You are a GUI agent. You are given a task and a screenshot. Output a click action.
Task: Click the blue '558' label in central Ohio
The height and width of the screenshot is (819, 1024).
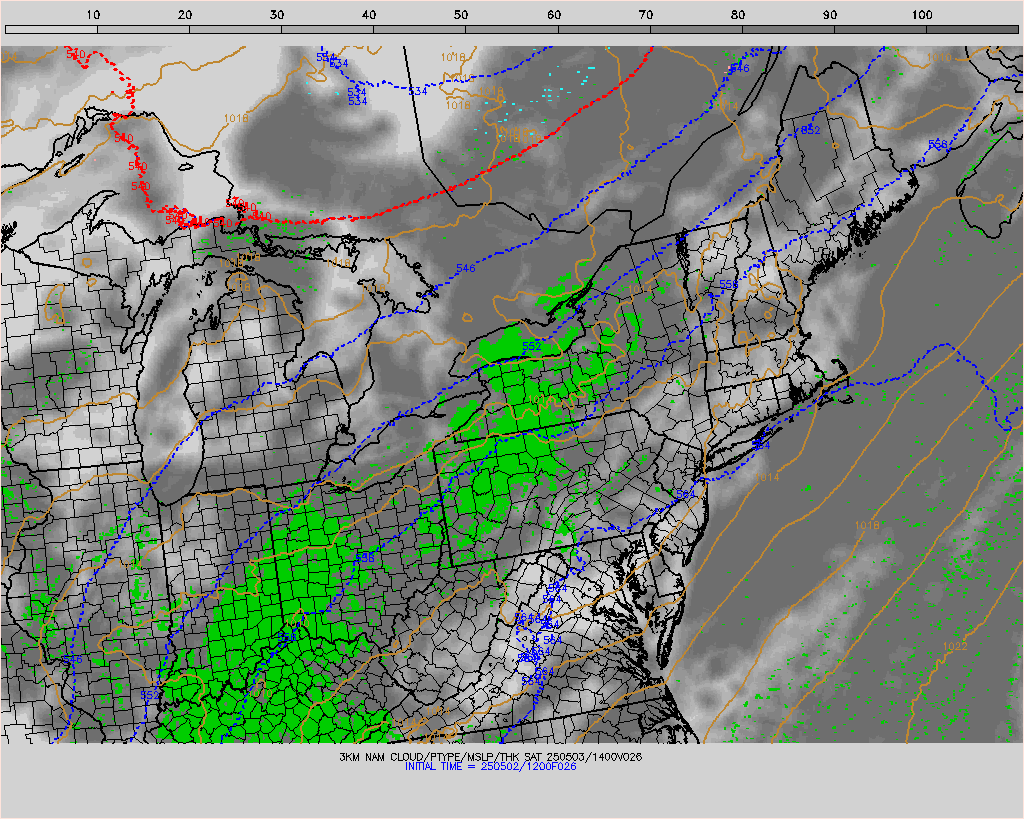[x=365, y=558]
